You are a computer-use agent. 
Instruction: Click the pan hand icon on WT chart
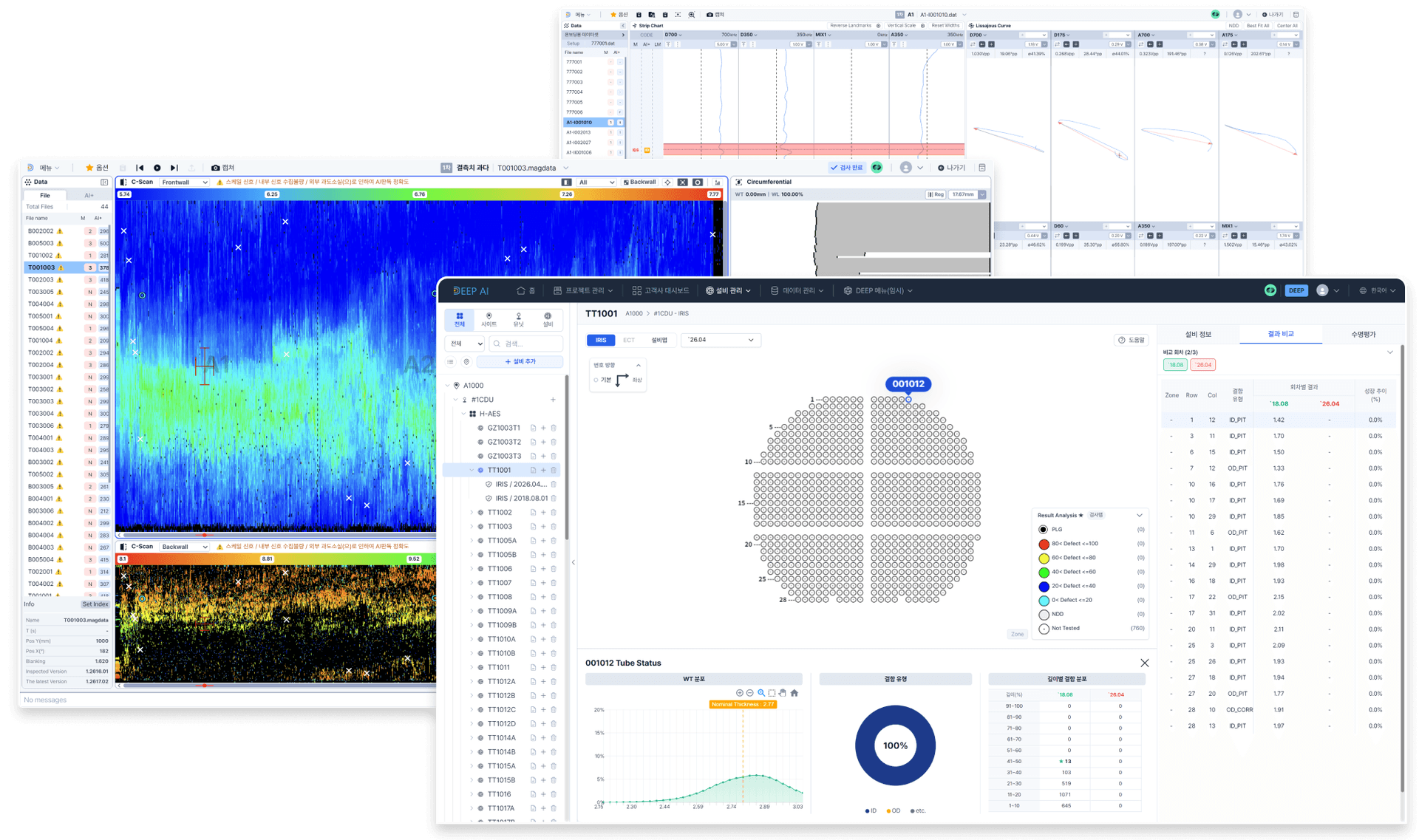(783, 693)
